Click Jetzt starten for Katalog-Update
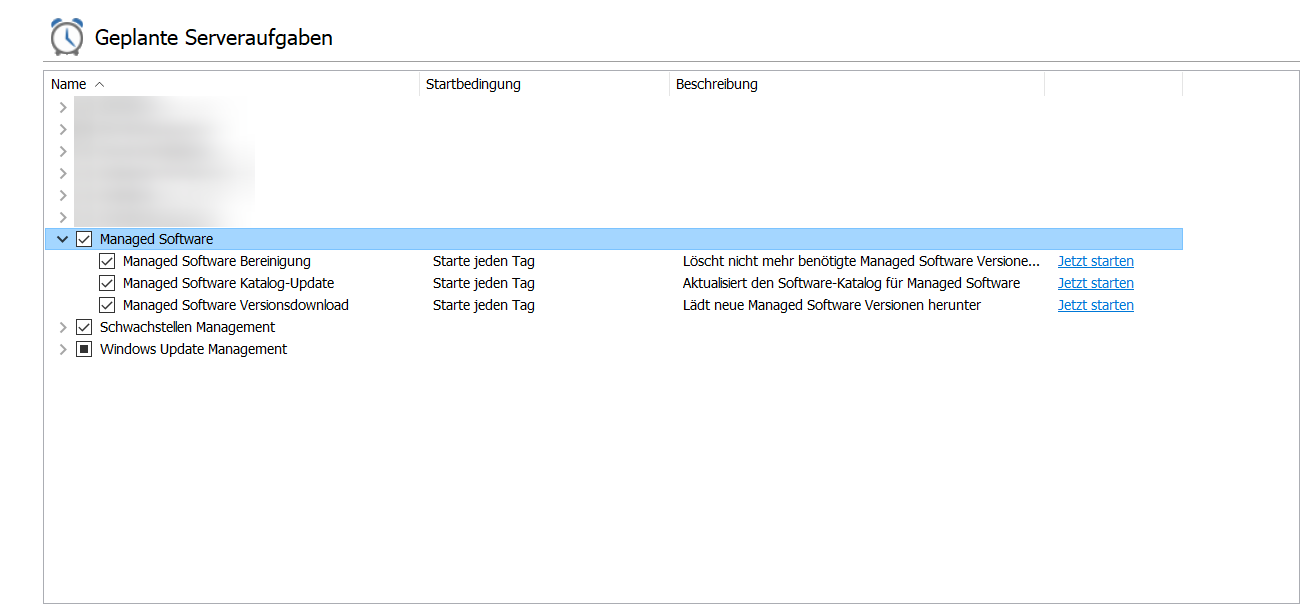This screenshot has height=615, width=1305. click(x=1095, y=283)
